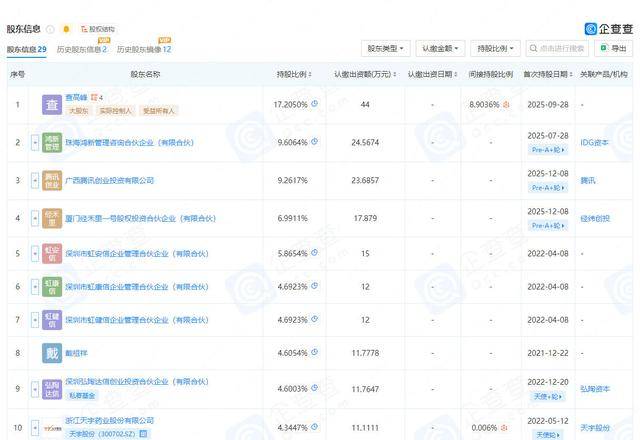
Task: Open the 股权结构 equity structure view
Action: click(98, 29)
